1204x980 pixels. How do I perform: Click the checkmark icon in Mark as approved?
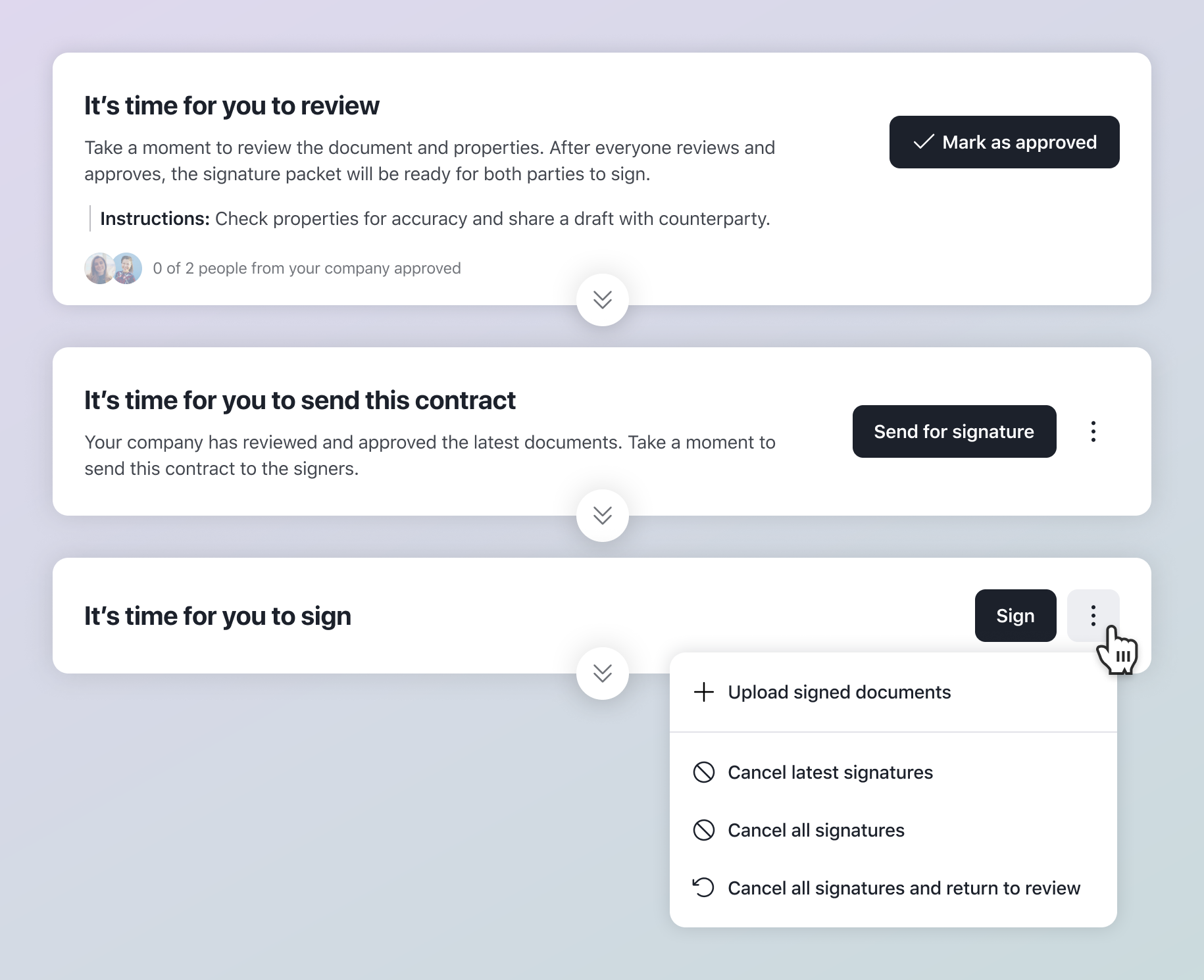click(x=924, y=142)
